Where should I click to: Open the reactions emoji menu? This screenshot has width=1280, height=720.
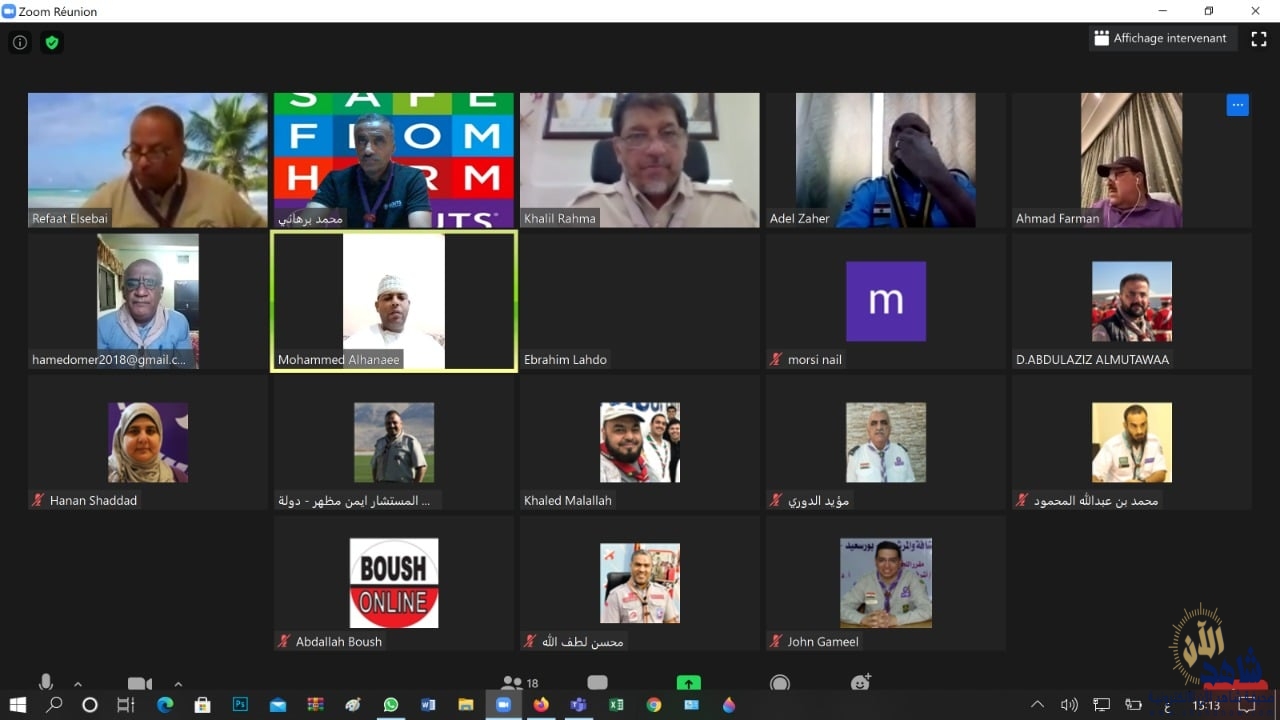860,683
